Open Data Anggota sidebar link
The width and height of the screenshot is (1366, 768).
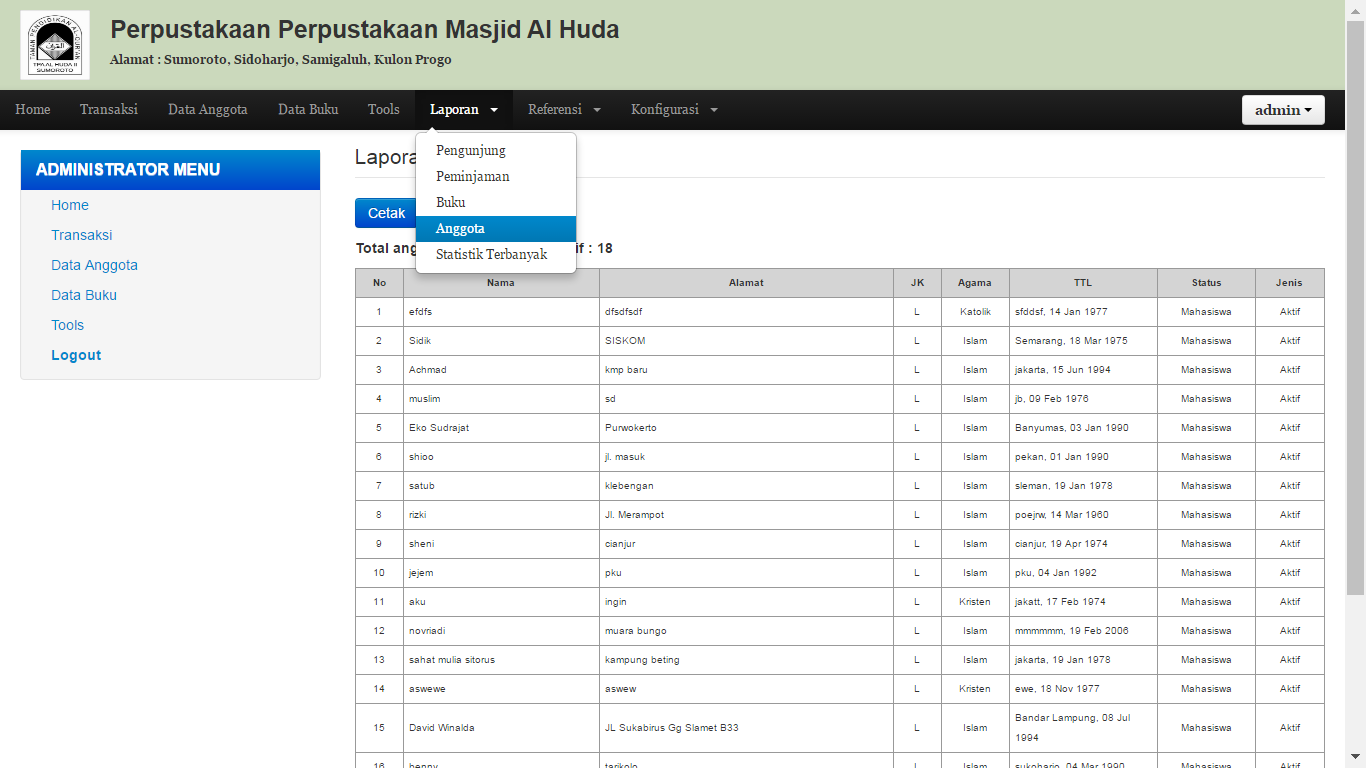[95, 265]
